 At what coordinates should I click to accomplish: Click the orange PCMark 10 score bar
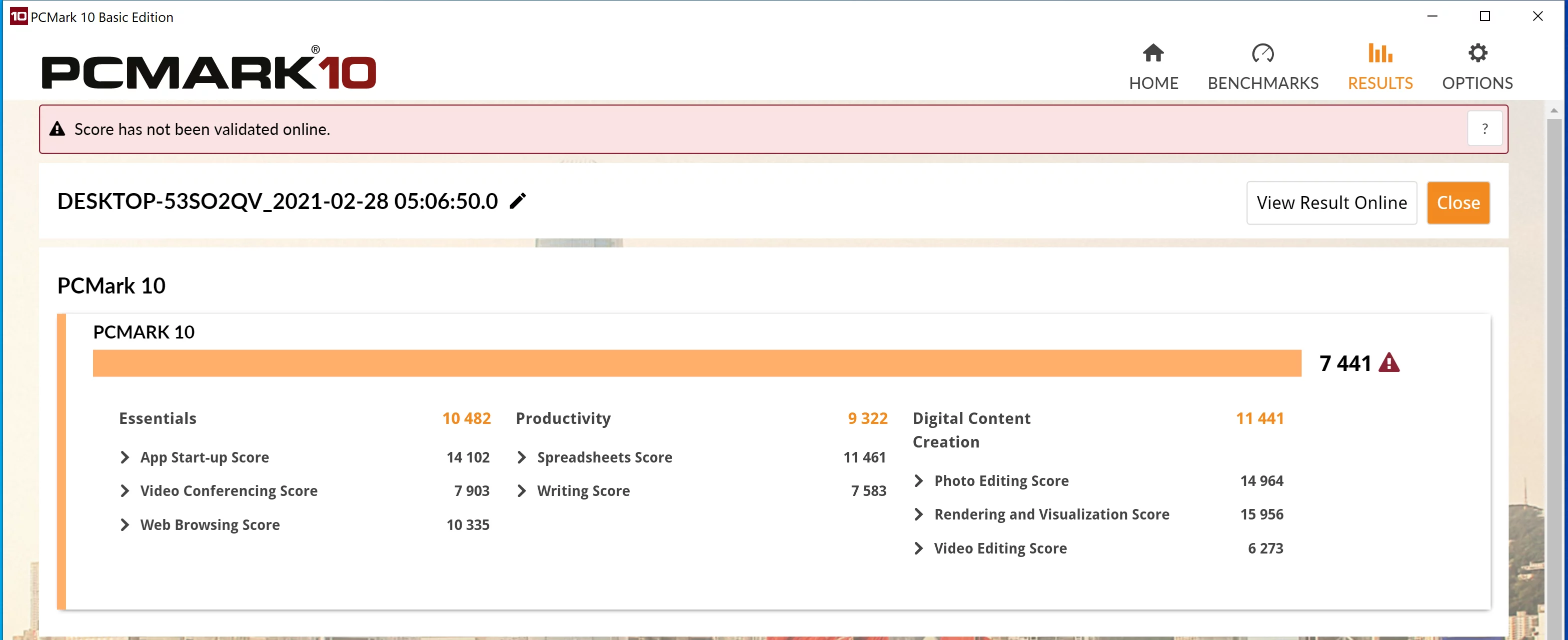point(697,362)
